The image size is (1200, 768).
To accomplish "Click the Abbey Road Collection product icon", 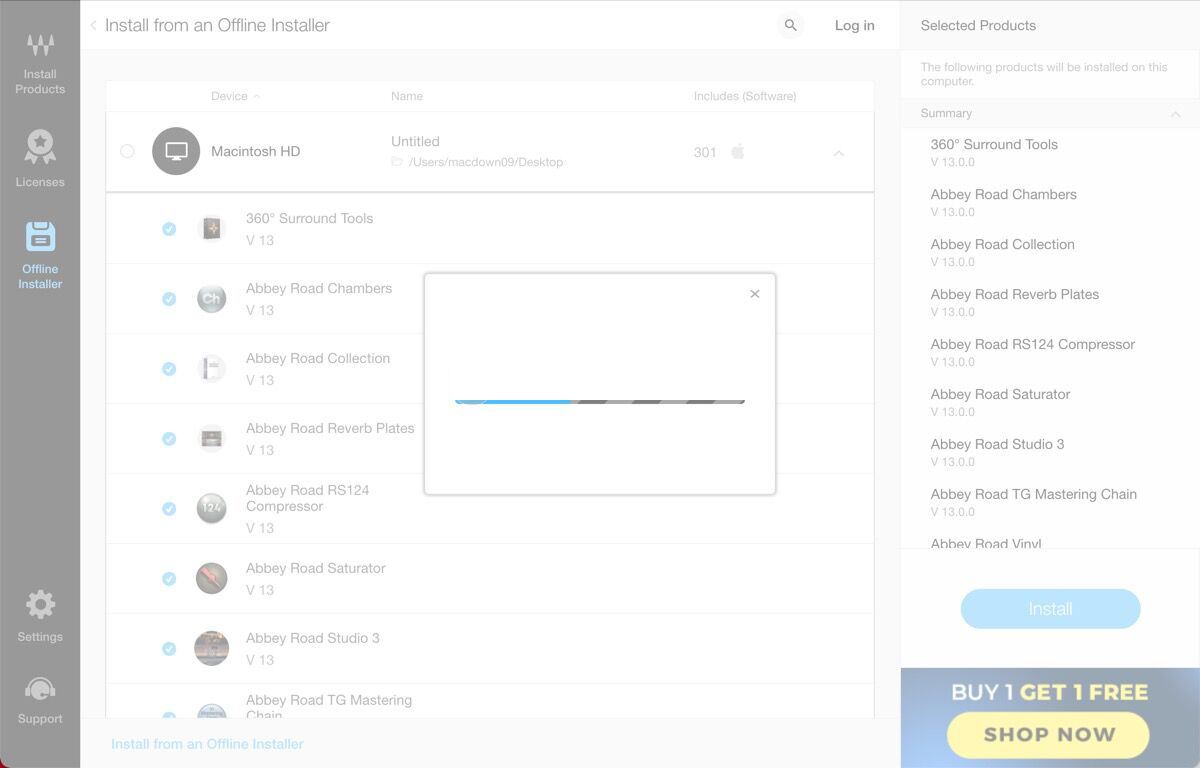I will tap(211, 368).
